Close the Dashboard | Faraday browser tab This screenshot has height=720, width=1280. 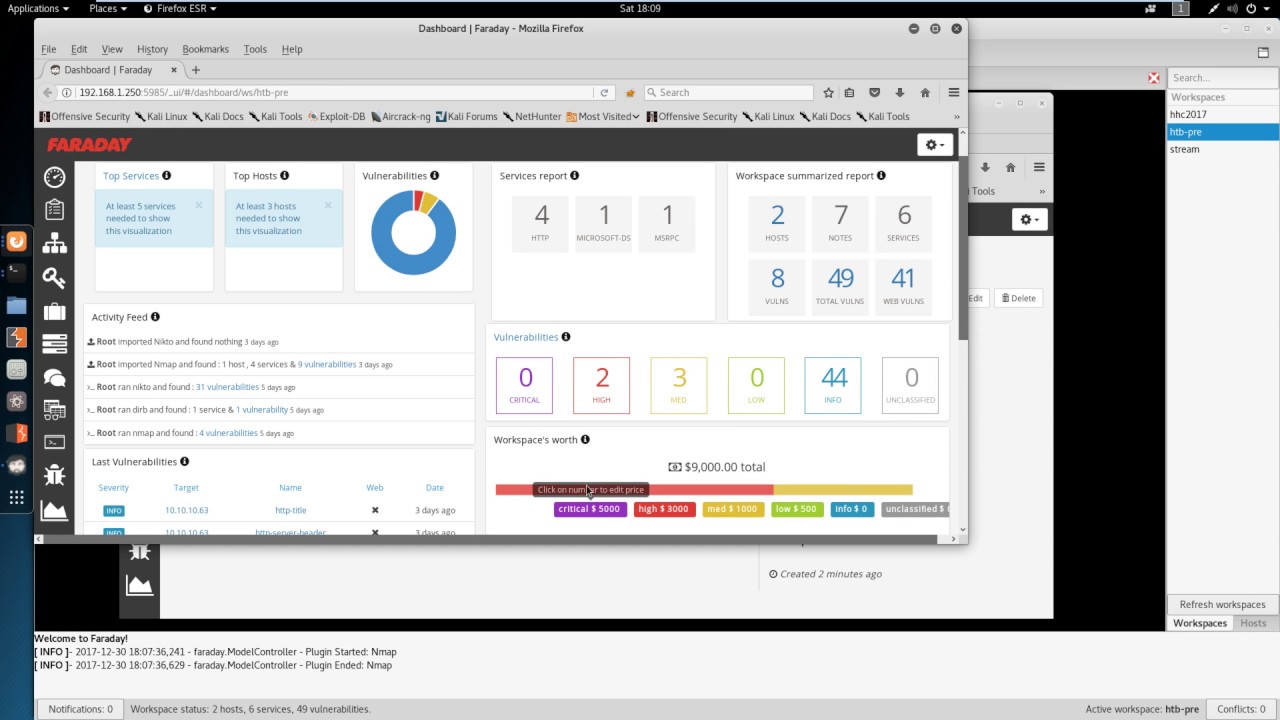pos(176,70)
